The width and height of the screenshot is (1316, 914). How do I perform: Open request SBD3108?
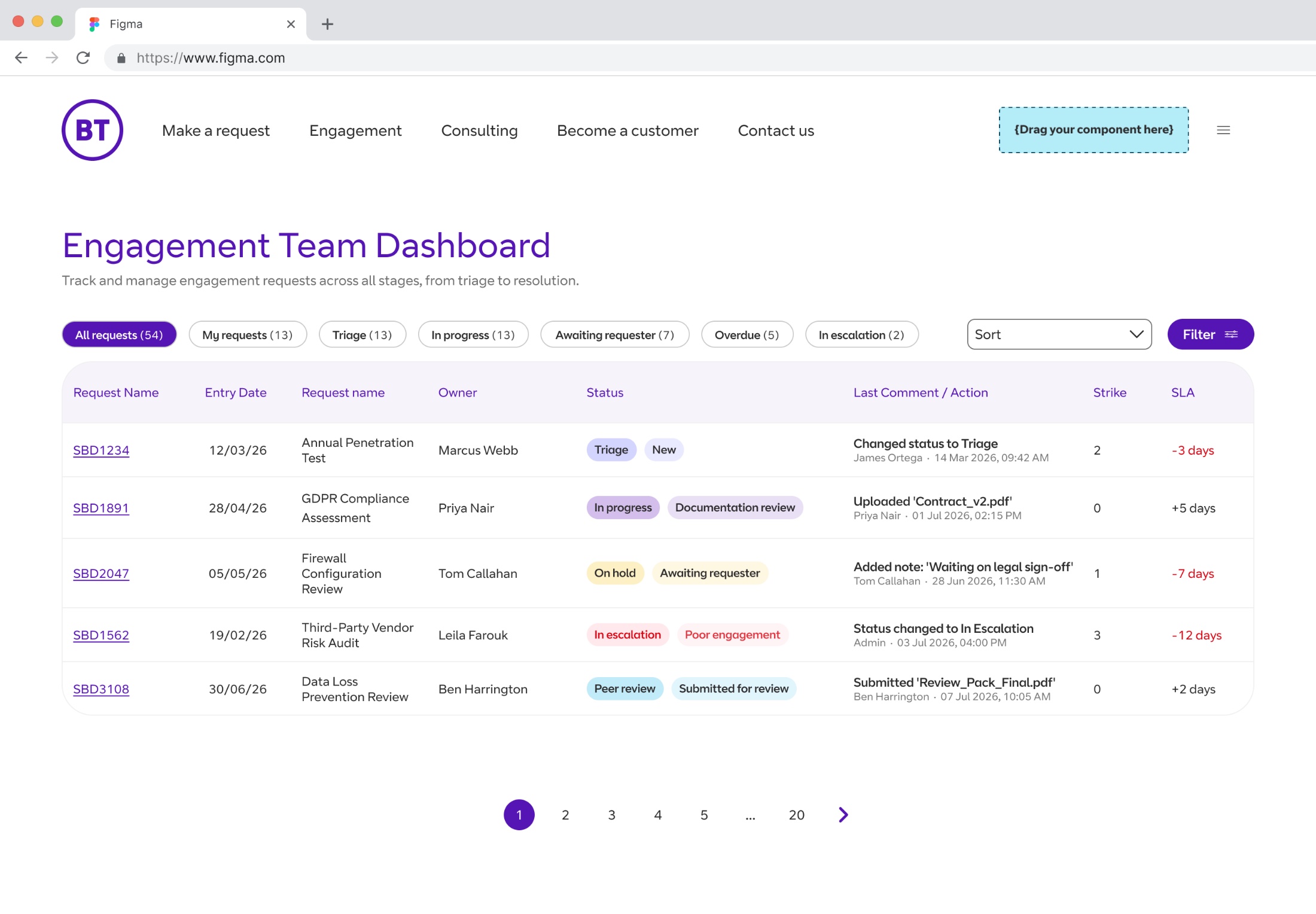(101, 688)
